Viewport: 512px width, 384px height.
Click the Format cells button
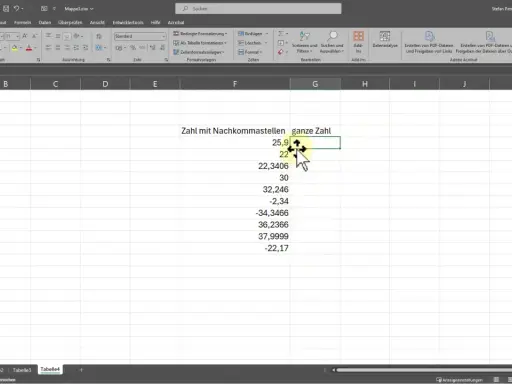[x=250, y=52]
